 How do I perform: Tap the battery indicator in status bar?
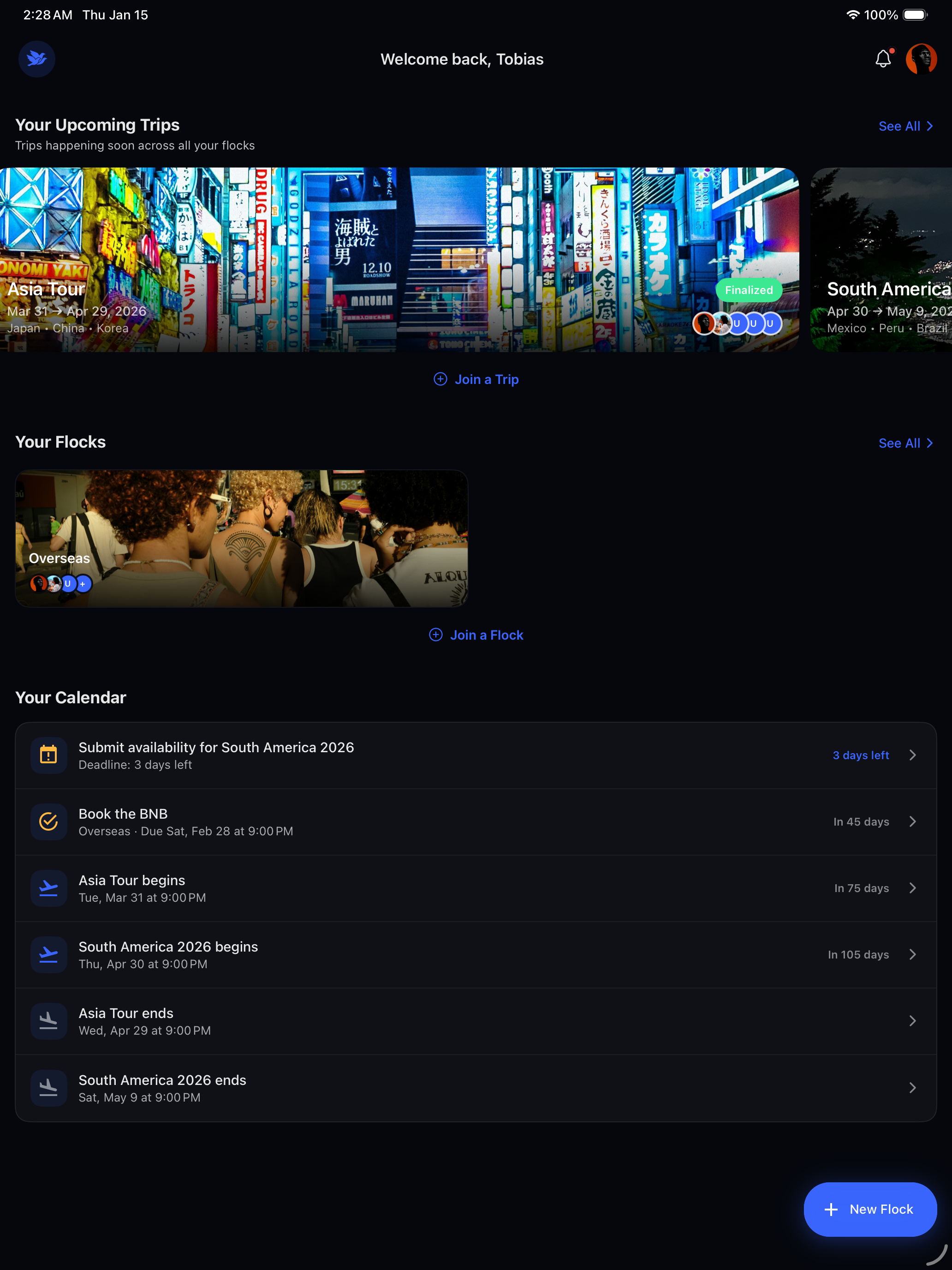[x=915, y=15]
